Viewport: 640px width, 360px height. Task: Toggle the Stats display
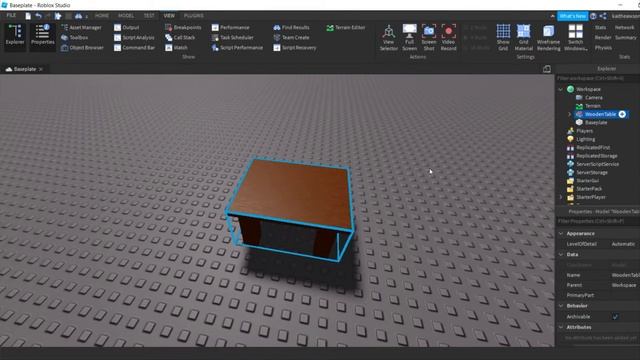pyautogui.click(x=600, y=27)
